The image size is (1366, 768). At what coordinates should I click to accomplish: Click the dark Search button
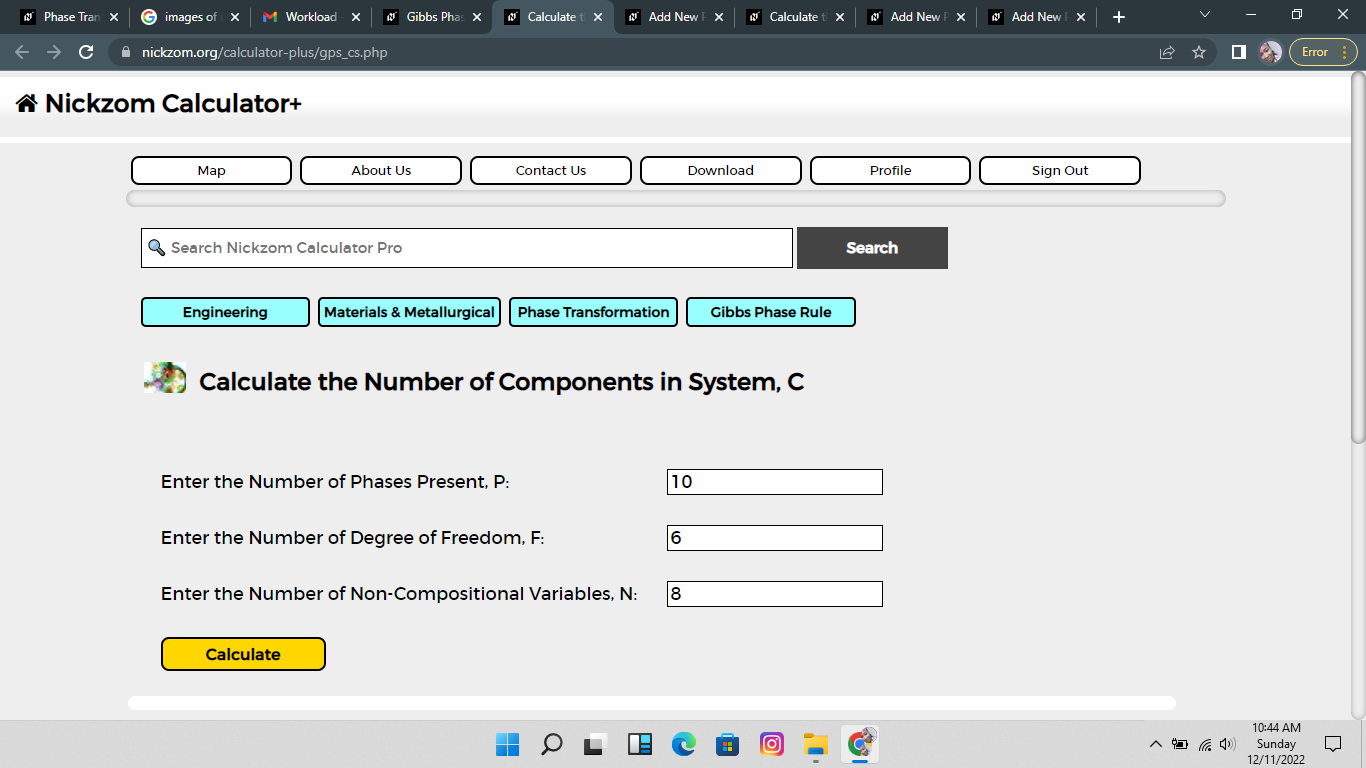click(x=872, y=248)
